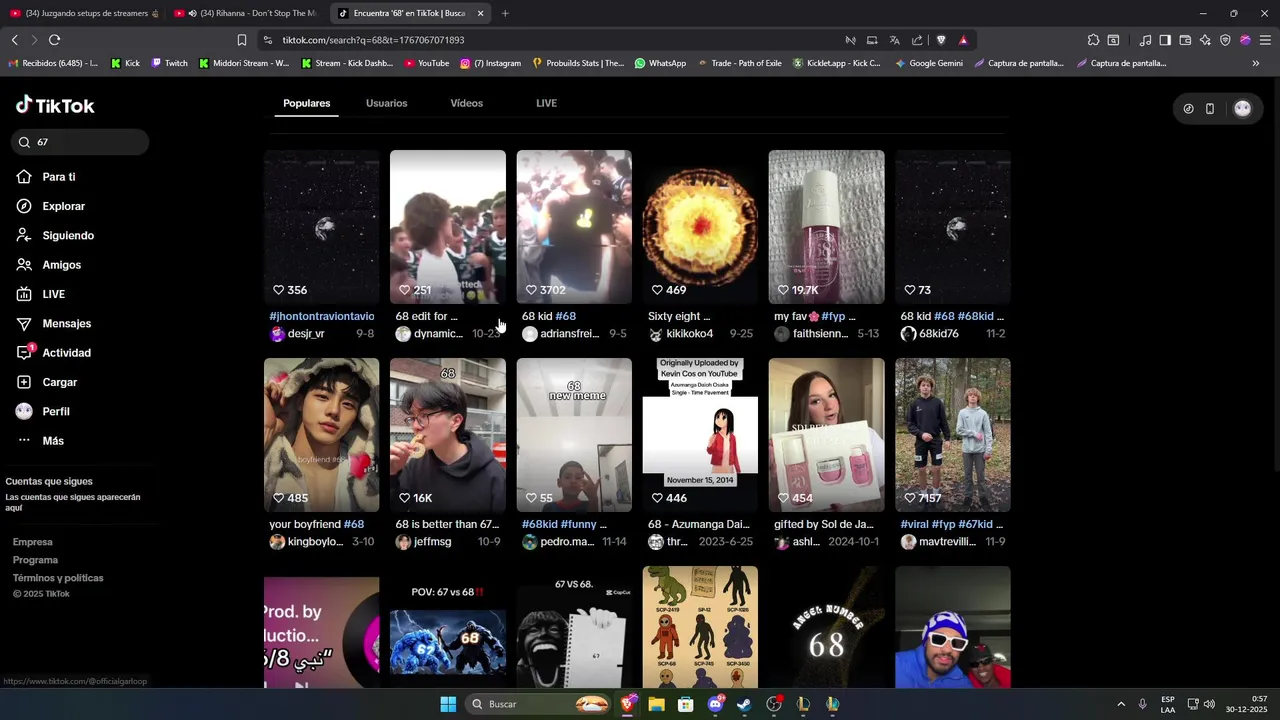Switch to LIVE results tab
This screenshot has height=720, width=1280.
(x=546, y=103)
